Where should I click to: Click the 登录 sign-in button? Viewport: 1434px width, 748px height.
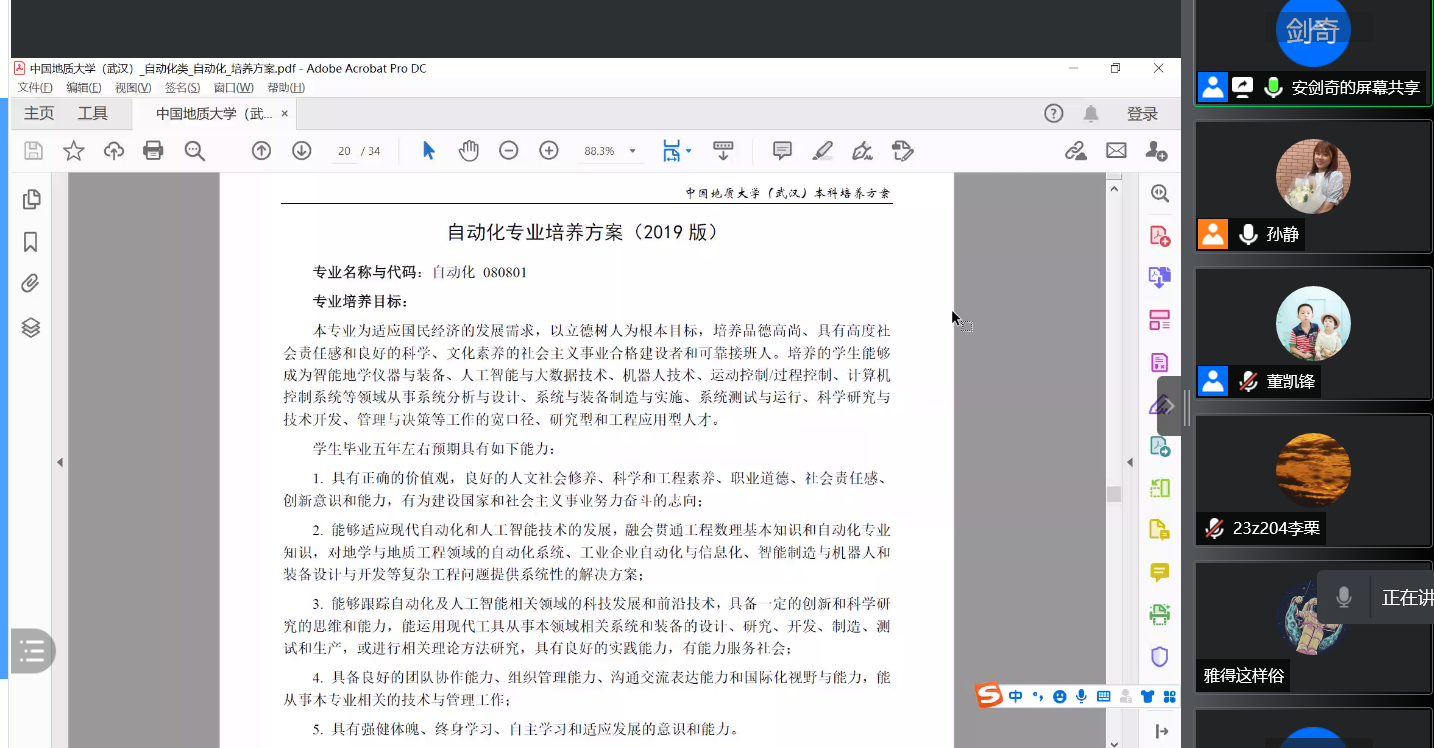pyautogui.click(x=1142, y=114)
